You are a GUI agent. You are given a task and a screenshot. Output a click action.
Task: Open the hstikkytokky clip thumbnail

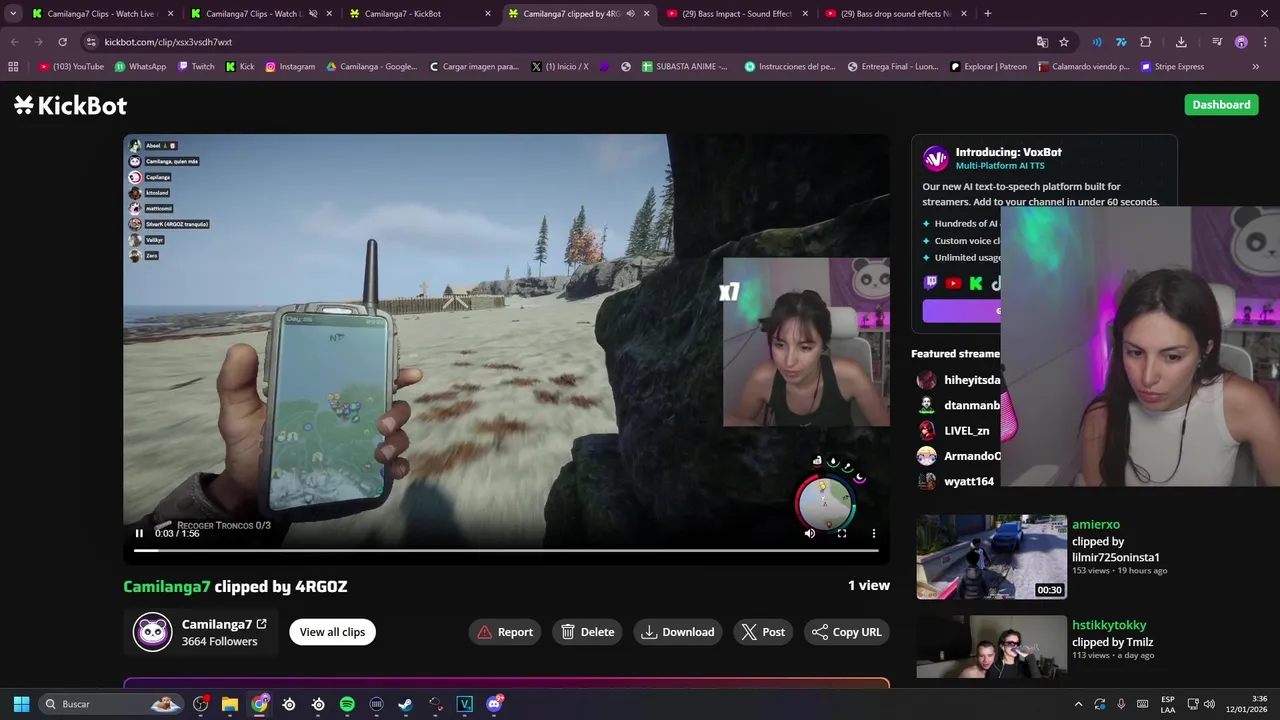click(x=991, y=646)
